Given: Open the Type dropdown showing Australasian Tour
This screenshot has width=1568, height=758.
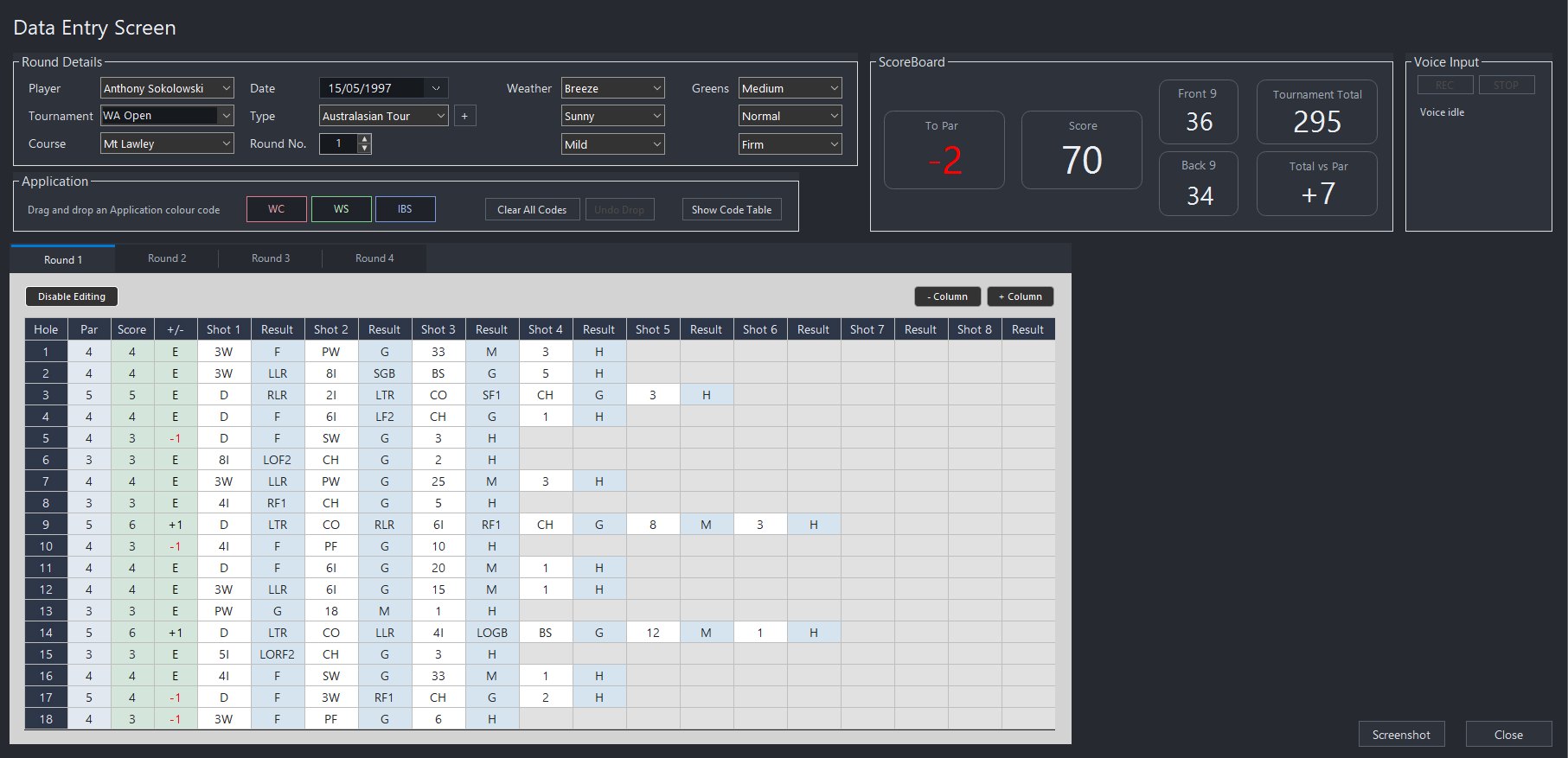Looking at the screenshot, I should tap(383, 116).
